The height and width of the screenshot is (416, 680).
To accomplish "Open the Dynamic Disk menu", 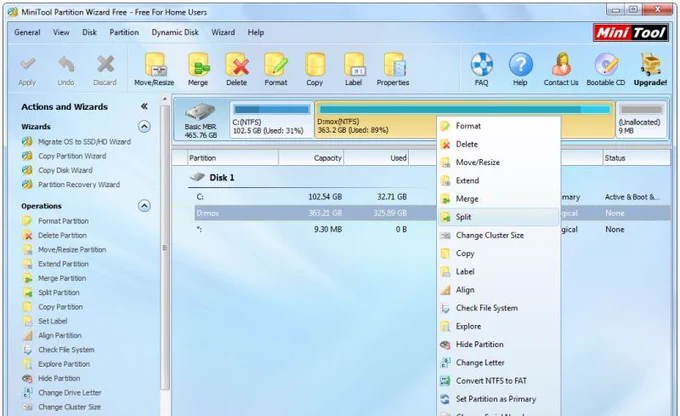I will click(x=175, y=33).
